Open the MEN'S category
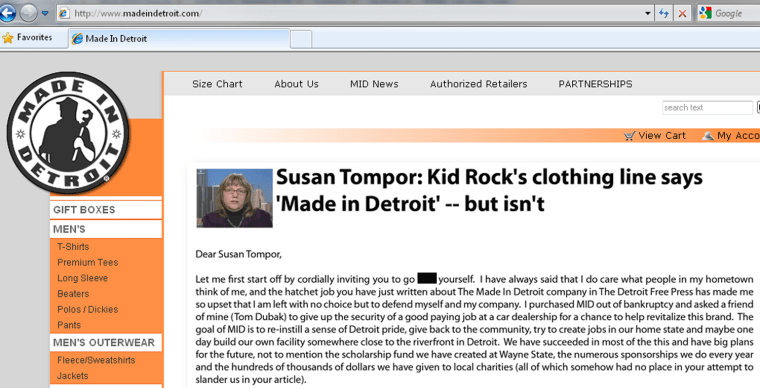 (x=106, y=229)
